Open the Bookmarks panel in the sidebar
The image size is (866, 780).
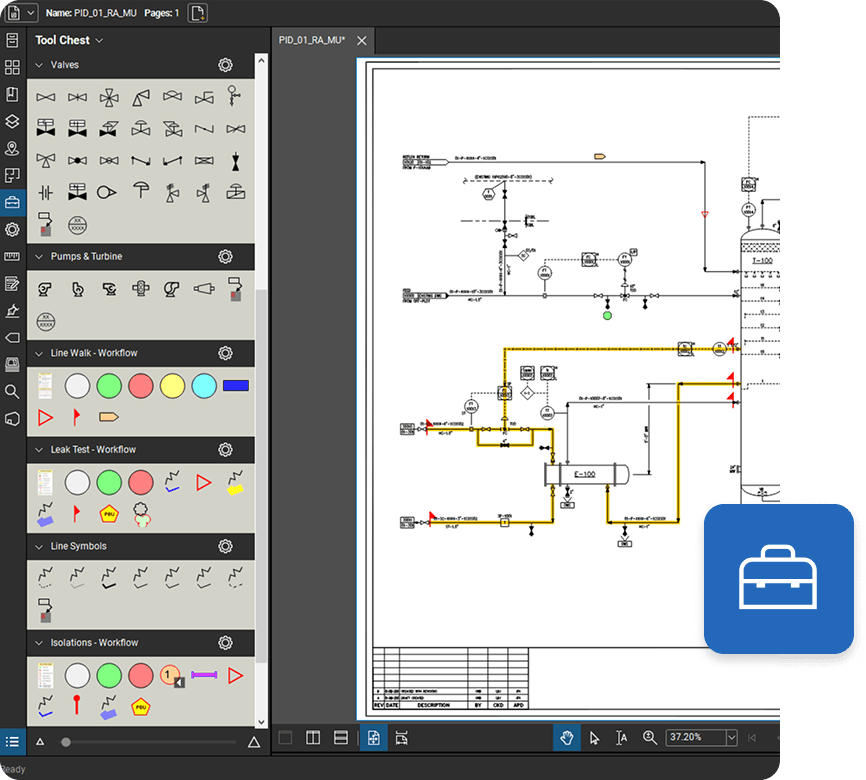(x=12, y=93)
